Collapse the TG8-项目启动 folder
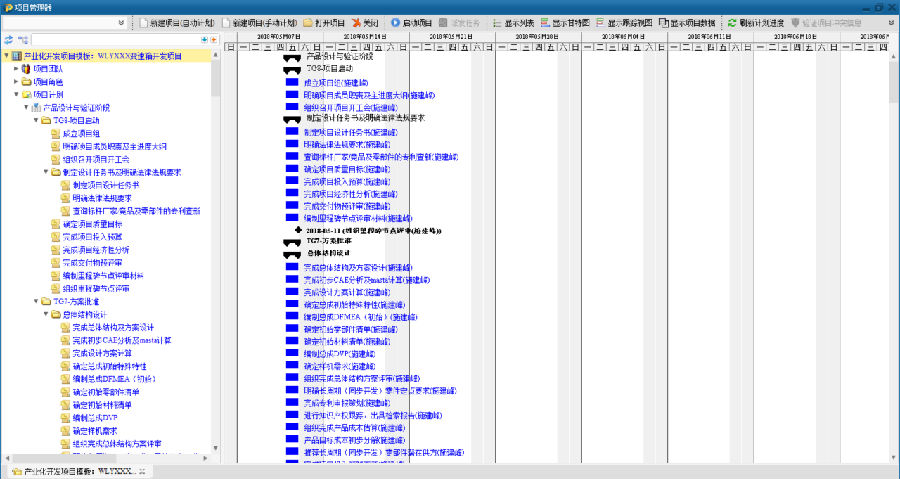Screen dimensions: 900x479 pos(36,120)
